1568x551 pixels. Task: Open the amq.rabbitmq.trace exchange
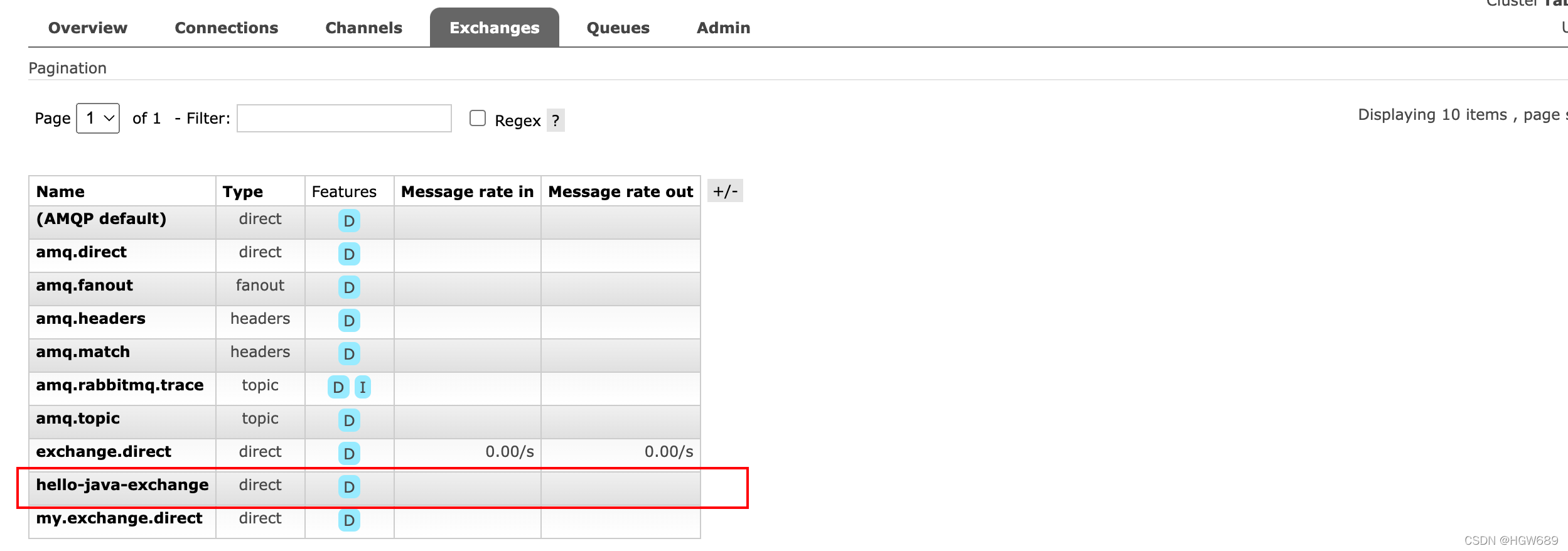120,385
